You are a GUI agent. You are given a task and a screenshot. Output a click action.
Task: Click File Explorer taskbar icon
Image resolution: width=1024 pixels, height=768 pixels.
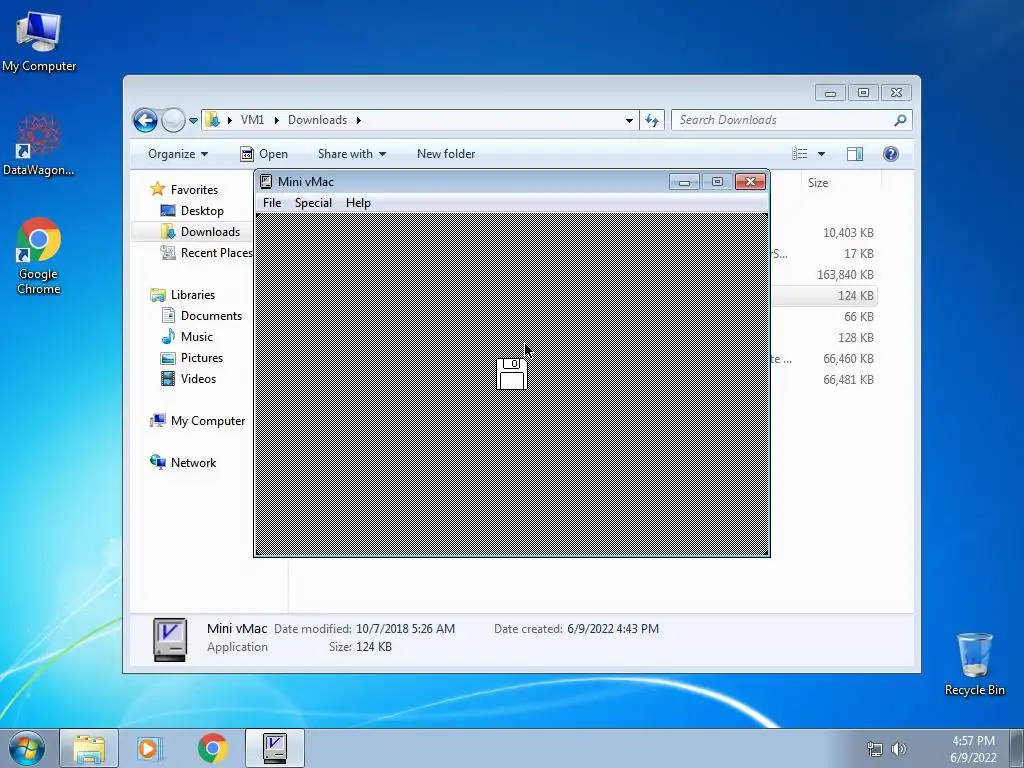[89, 748]
